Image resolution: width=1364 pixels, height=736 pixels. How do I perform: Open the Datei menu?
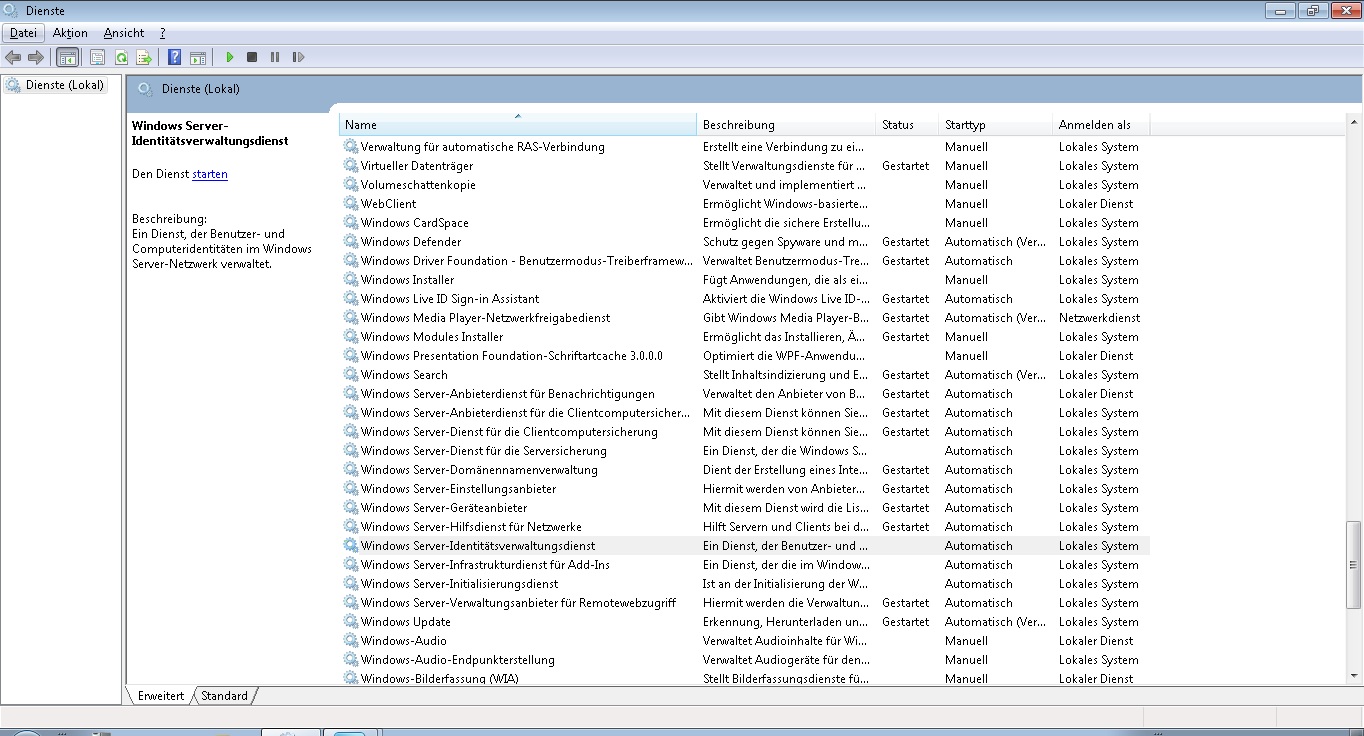point(23,33)
